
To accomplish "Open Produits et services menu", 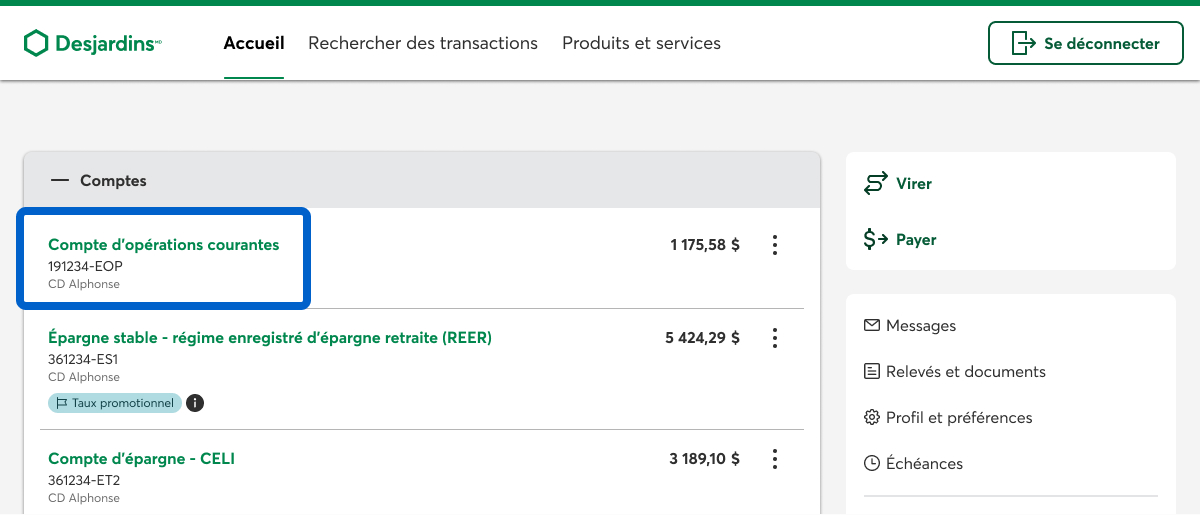I will click(x=641, y=43).
